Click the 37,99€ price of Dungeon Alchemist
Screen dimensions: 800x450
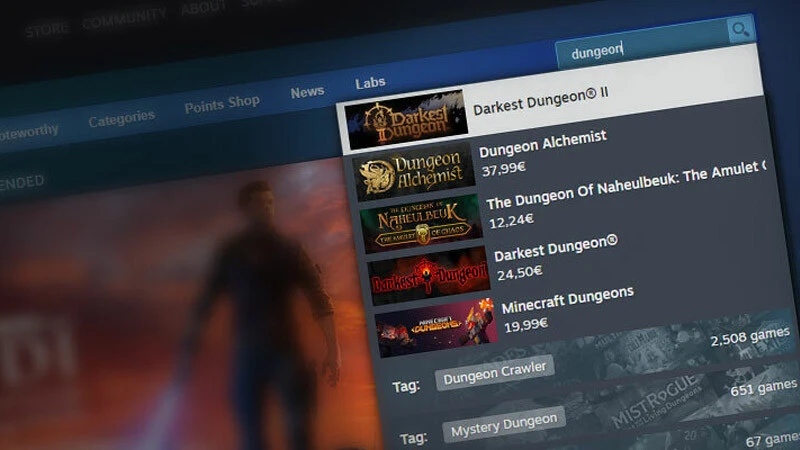point(504,168)
